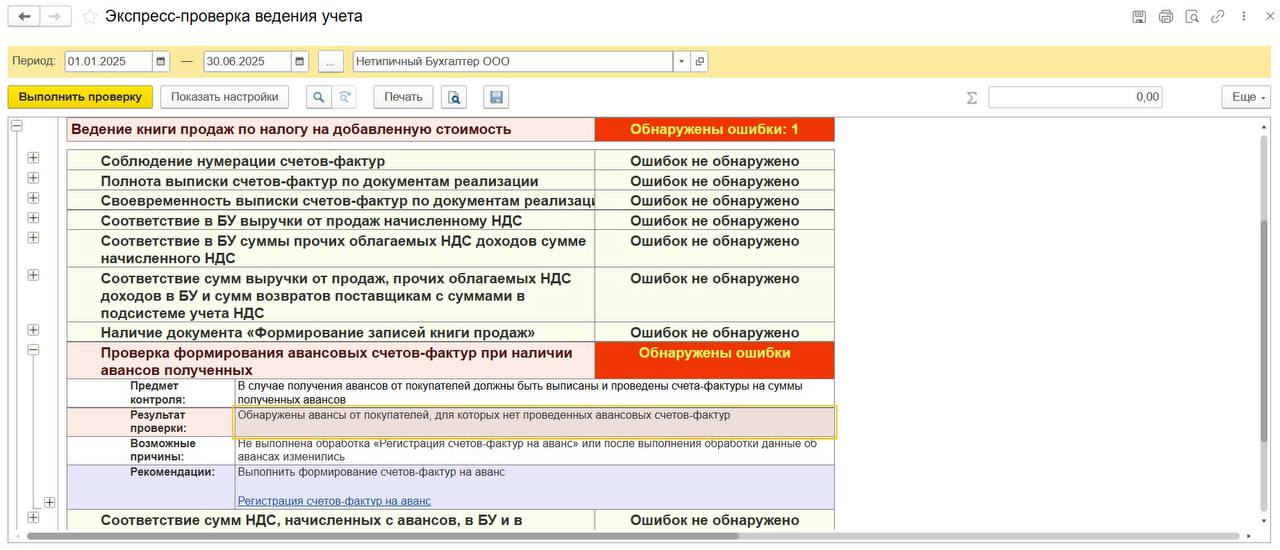Expand Соответствие сумм выручки от продаж row

pos(33,275)
